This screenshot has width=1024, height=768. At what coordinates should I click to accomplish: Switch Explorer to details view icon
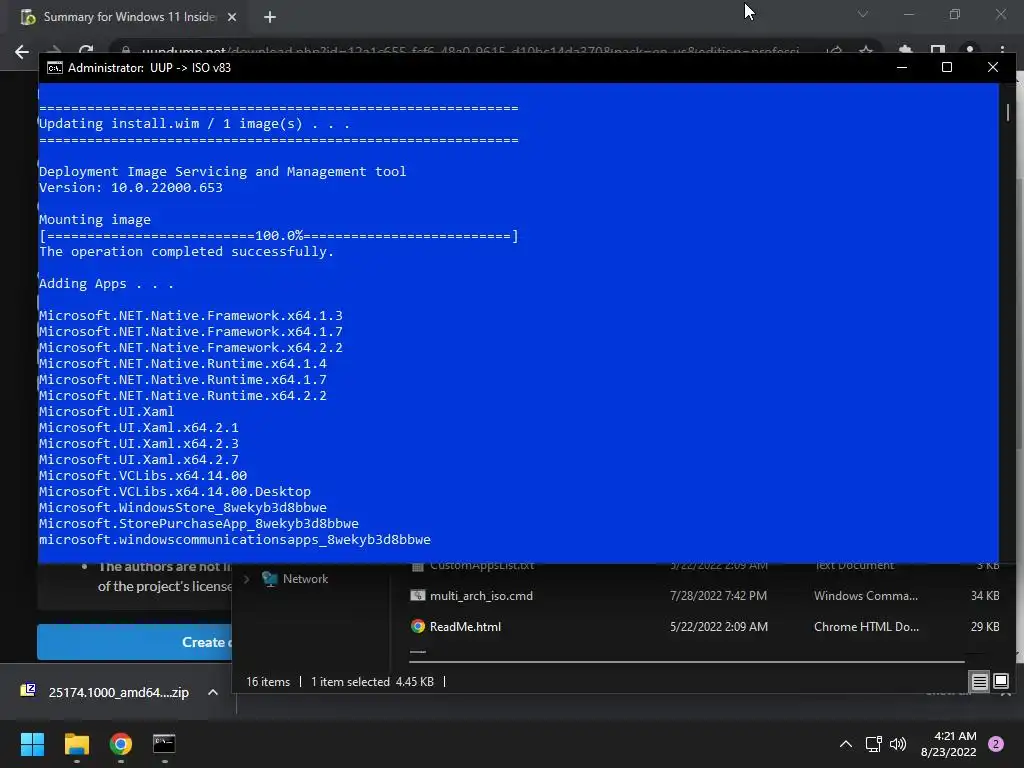980,682
